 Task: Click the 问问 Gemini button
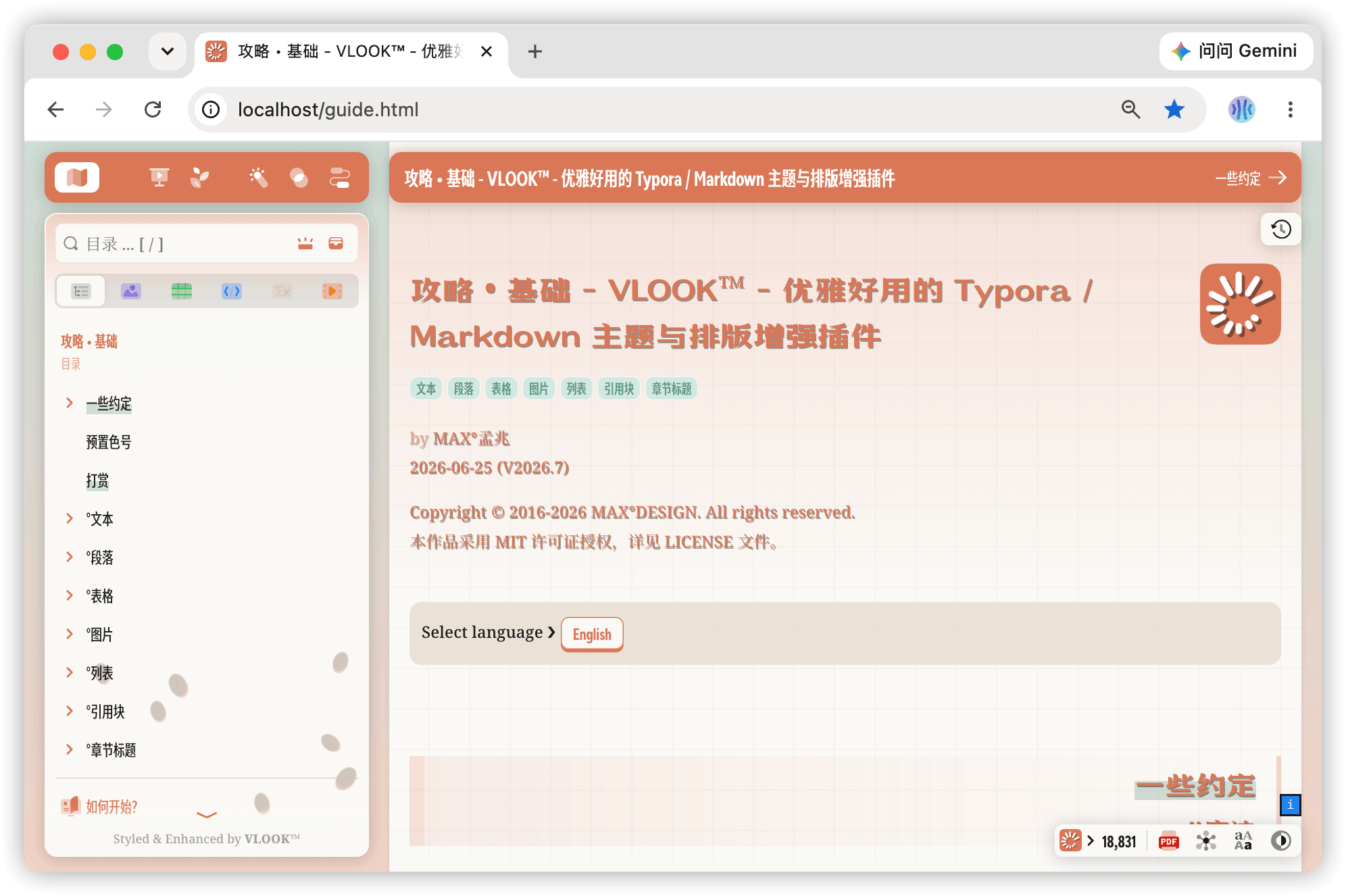click(x=1236, y=51)
